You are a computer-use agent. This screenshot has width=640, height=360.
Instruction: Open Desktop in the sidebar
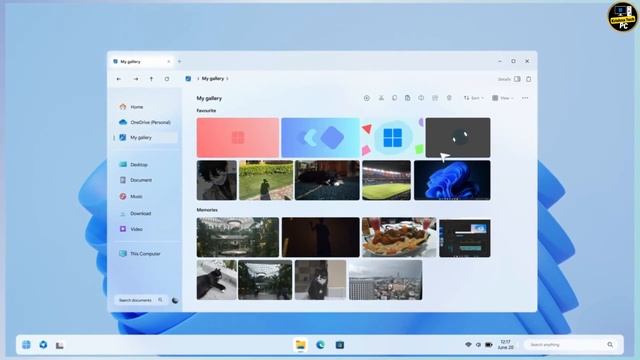[145, 164]
